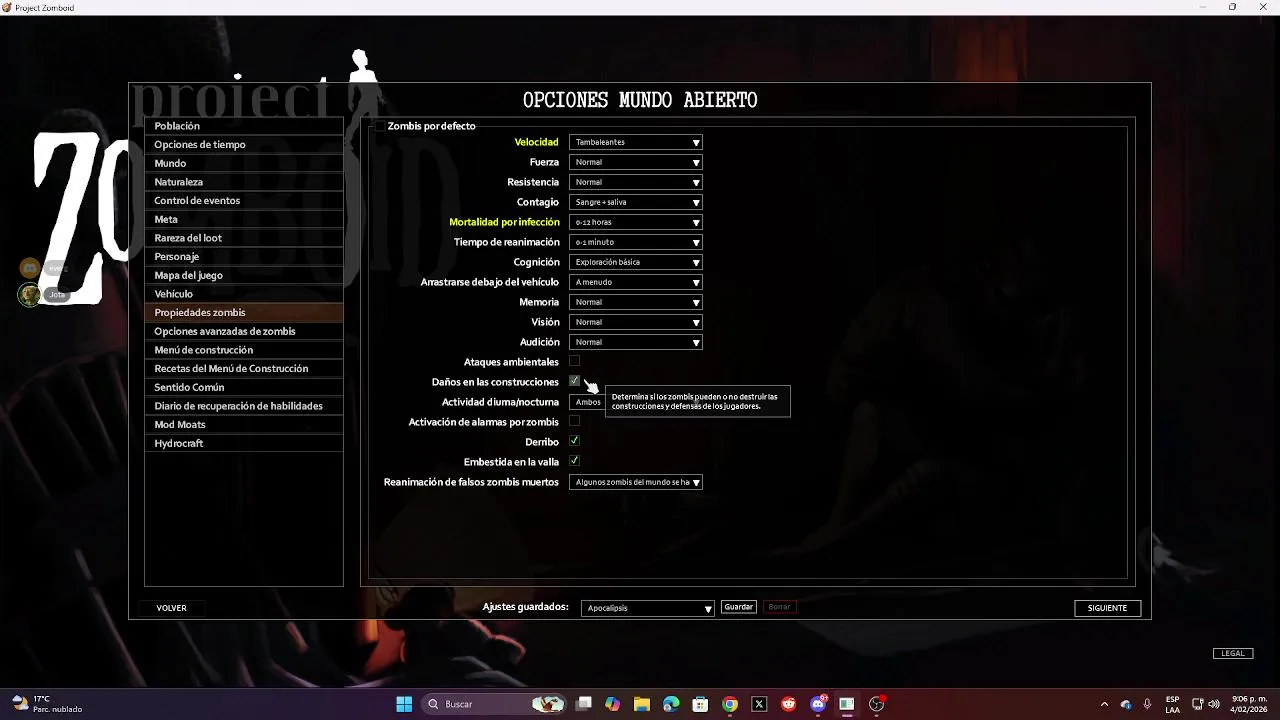Open Reddit icon in the taskbar

pos(789,704)
